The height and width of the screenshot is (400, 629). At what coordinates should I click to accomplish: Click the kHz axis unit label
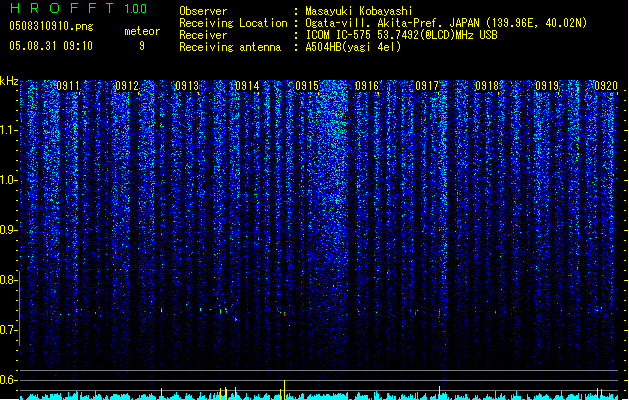pyautogui.click(x=9, y=81)
